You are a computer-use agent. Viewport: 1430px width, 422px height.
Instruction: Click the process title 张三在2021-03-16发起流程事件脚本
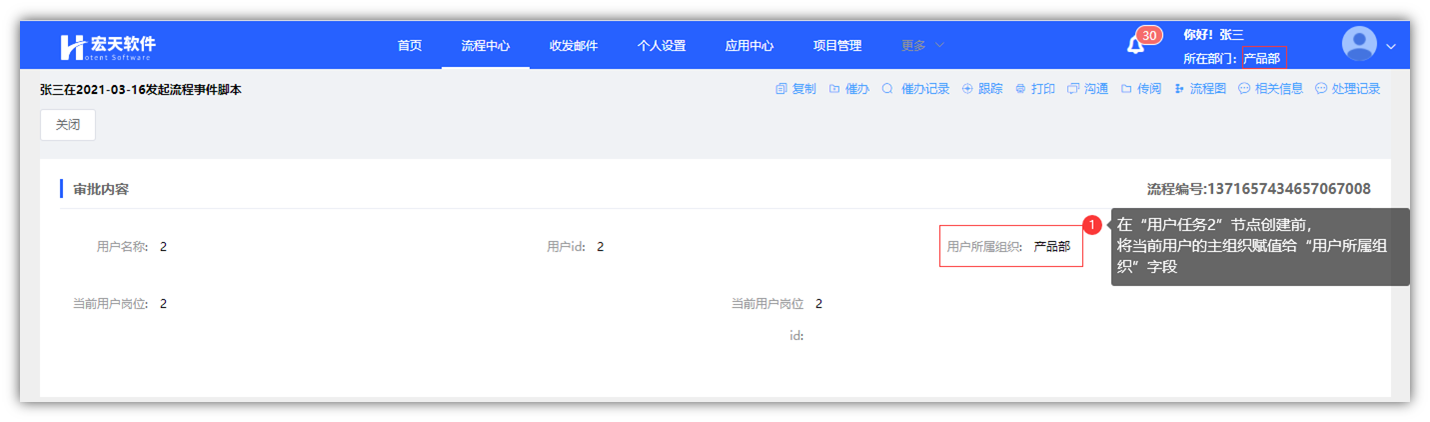click(x=141, y=90)
